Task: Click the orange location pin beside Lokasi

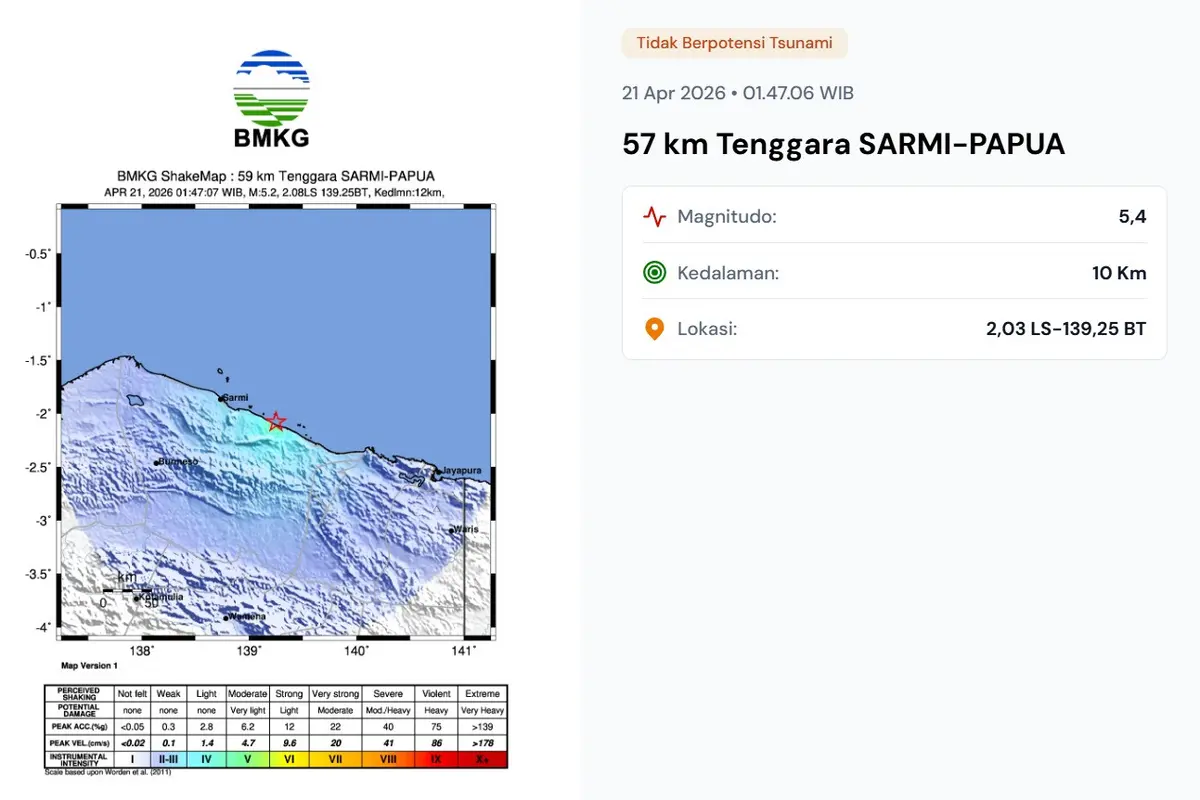Action: point(654,328)
